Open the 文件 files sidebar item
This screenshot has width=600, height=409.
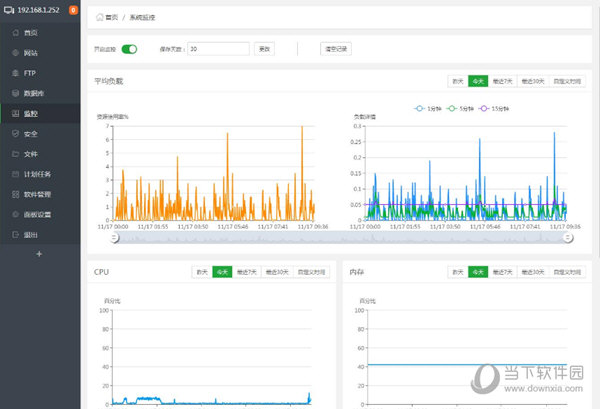tap(40, 154)
